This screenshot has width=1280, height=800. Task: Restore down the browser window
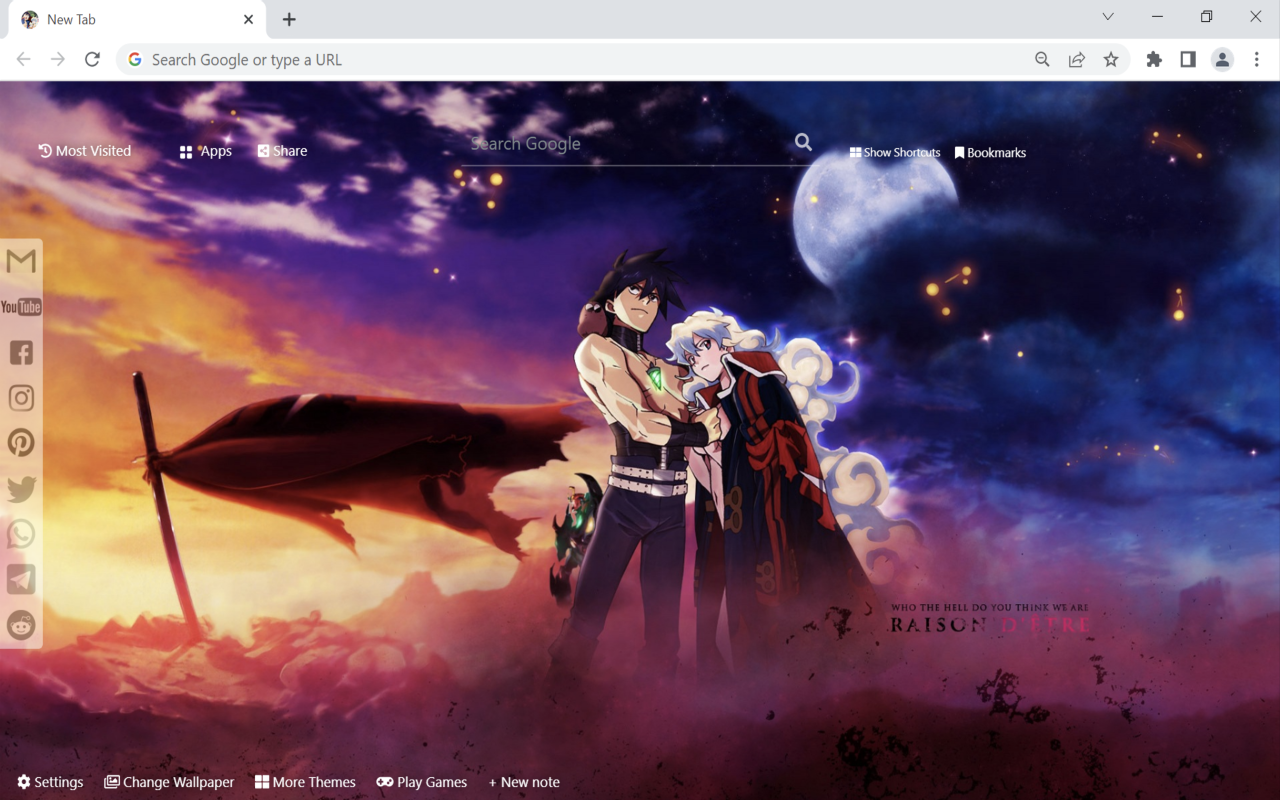click(1206, 16)
